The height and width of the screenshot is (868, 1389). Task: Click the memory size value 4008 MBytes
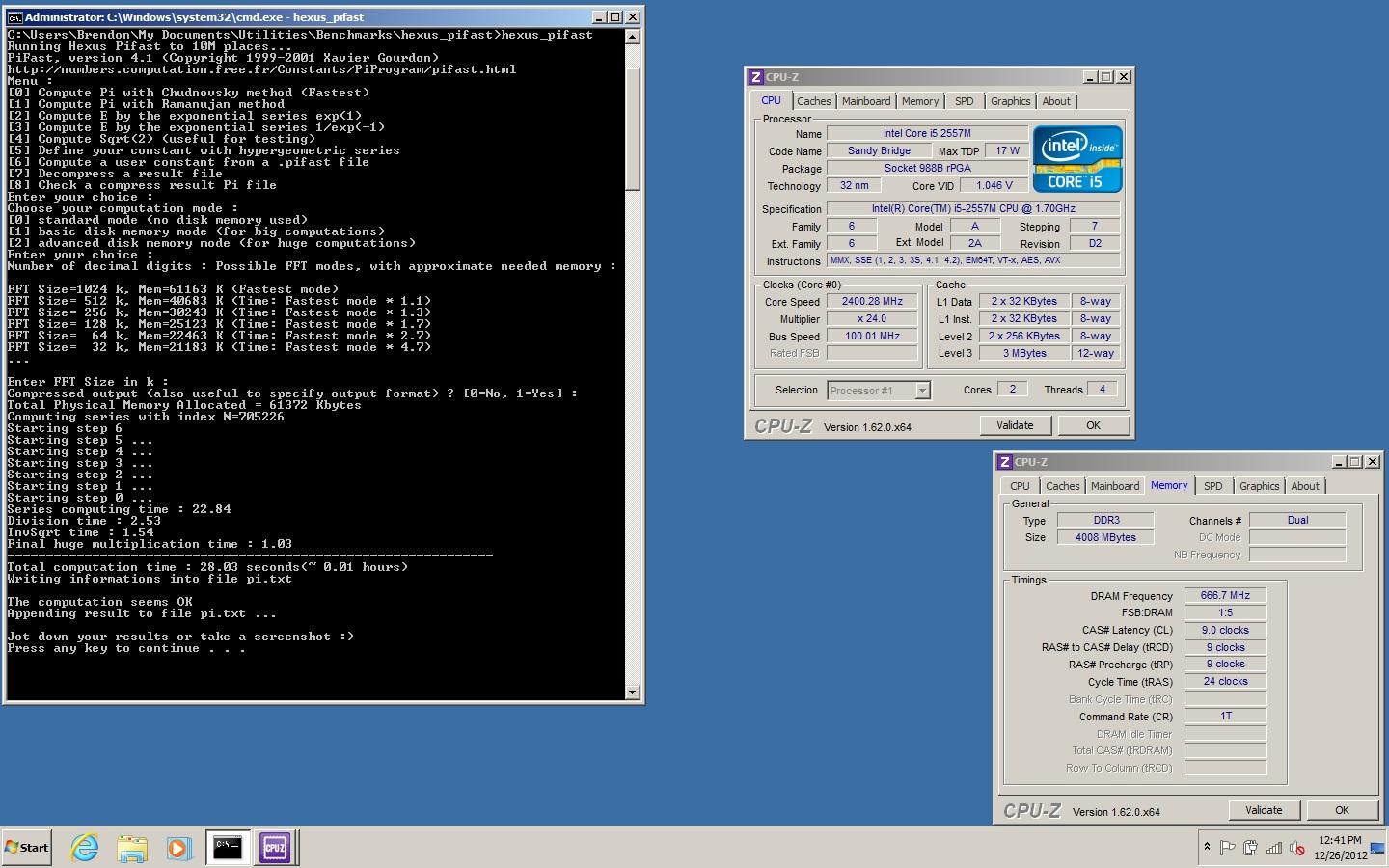(x=1106, y=537)
